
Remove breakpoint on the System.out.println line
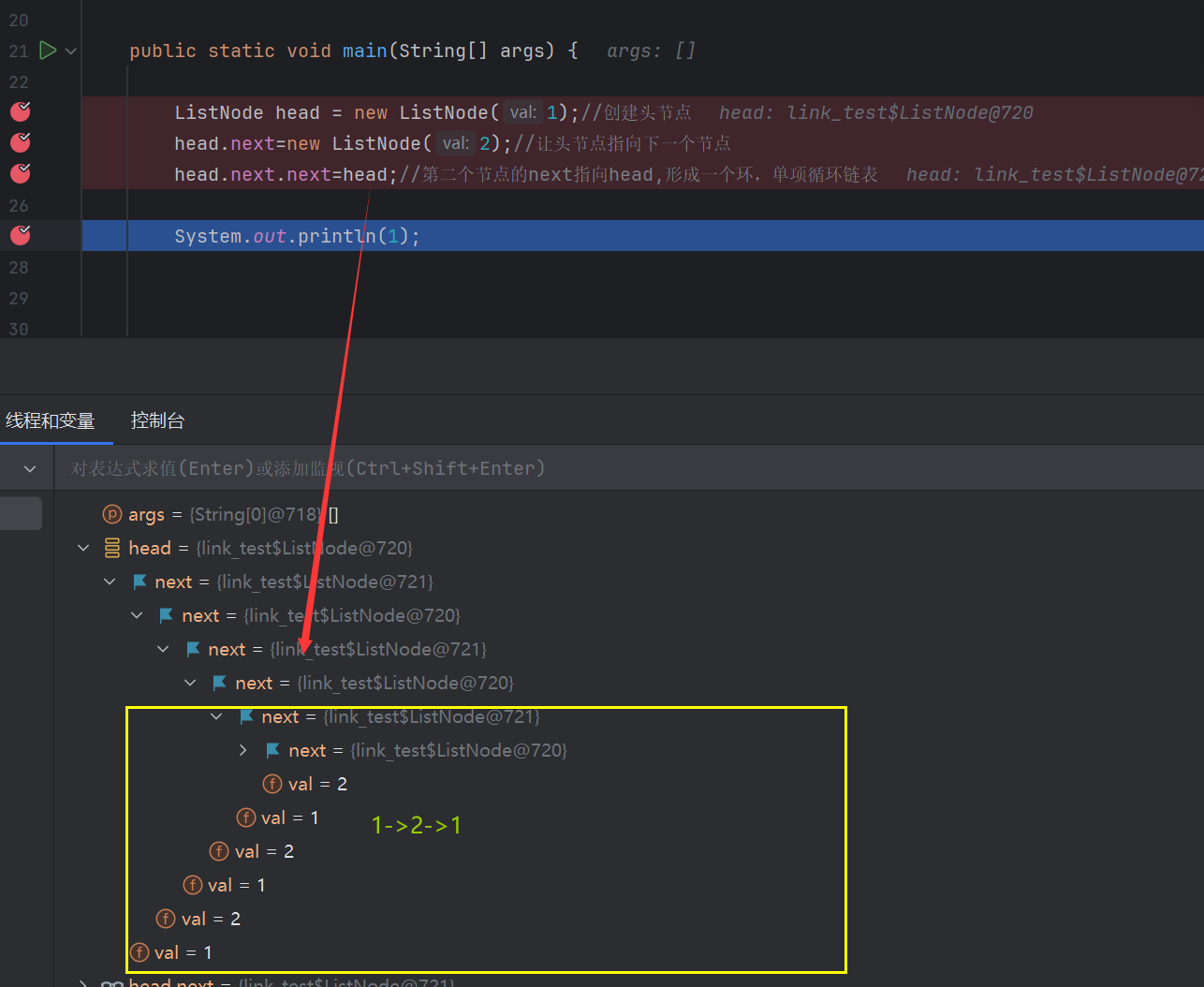[x=20, y=236]
